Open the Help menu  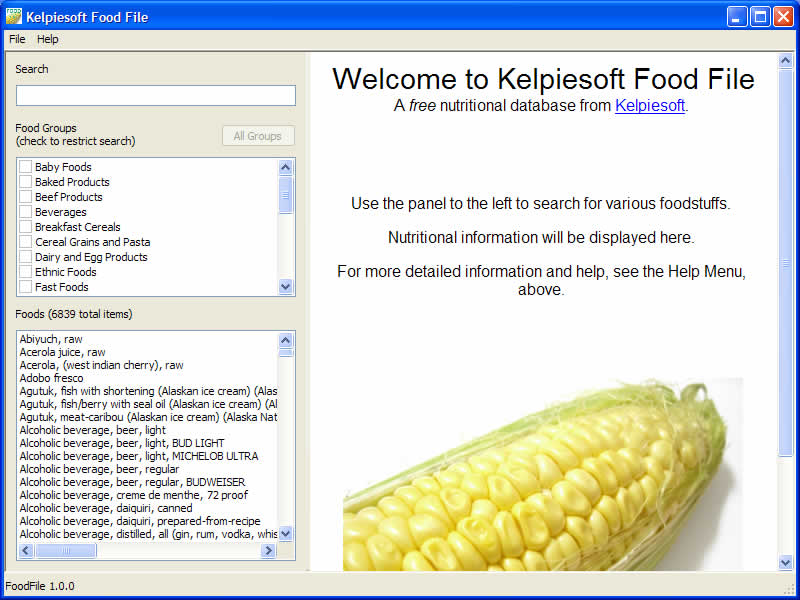47,39
